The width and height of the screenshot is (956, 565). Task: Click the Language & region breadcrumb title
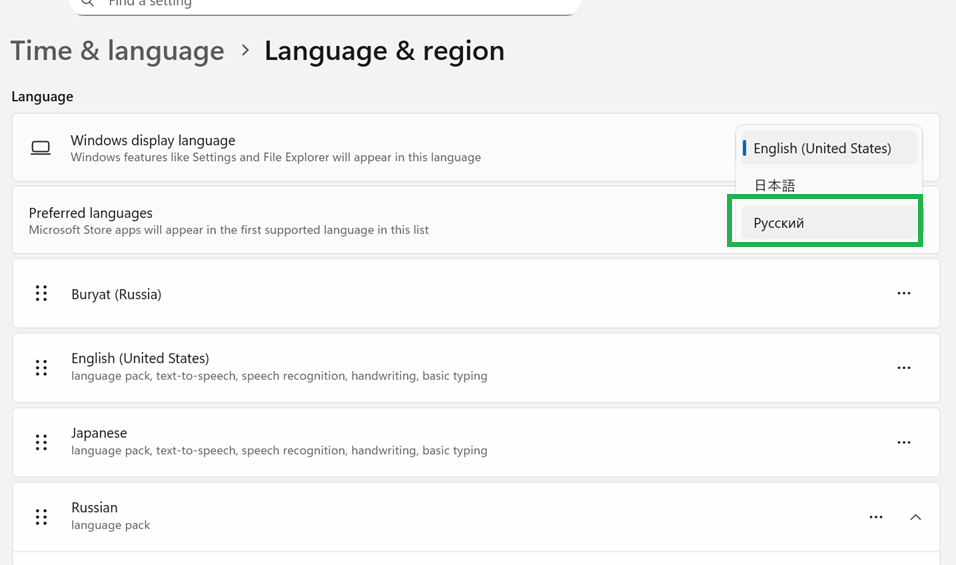(x=384, y=51)
